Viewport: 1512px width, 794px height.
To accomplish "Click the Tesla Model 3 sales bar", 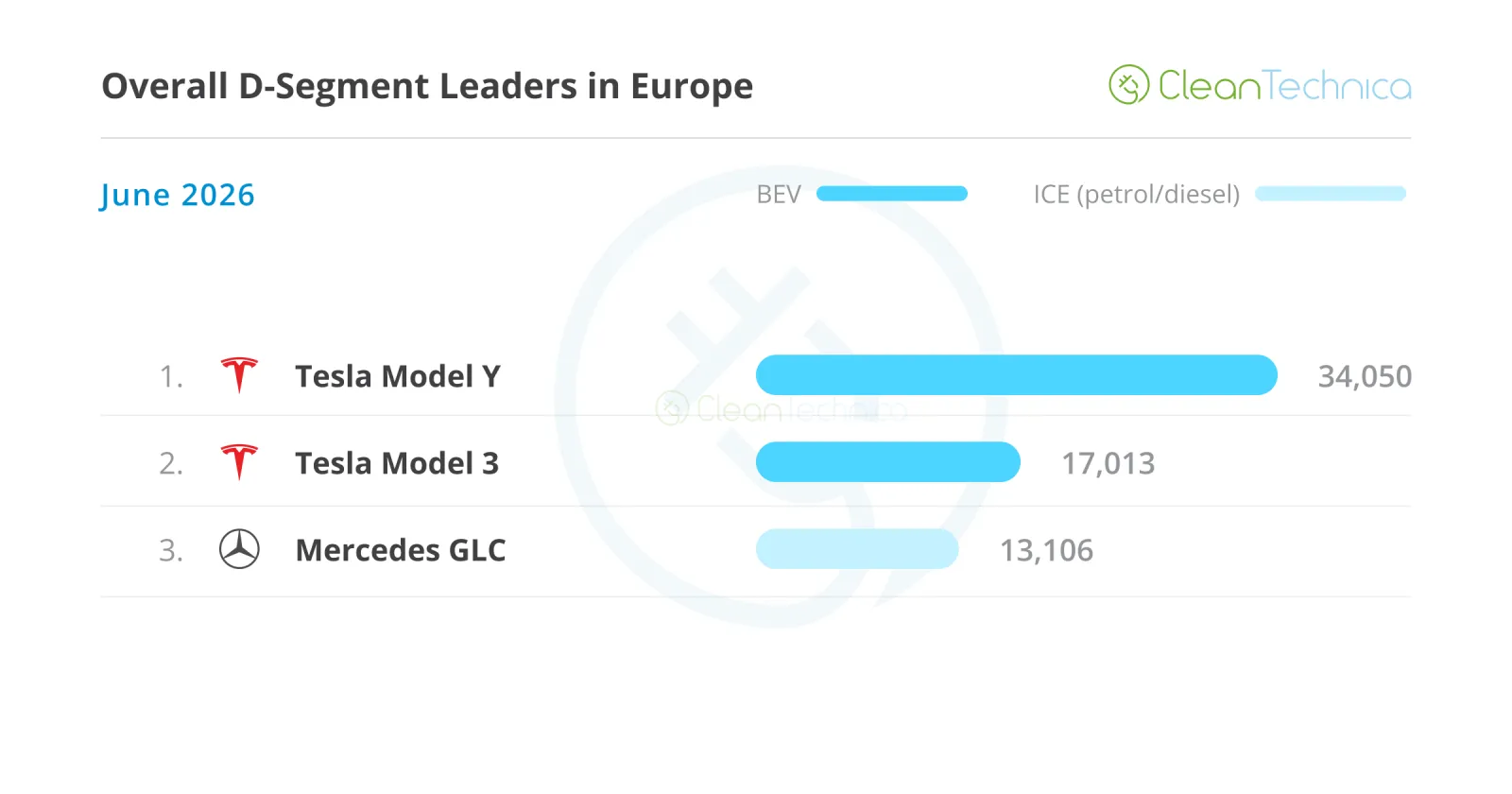I will [x=888, y=462].
